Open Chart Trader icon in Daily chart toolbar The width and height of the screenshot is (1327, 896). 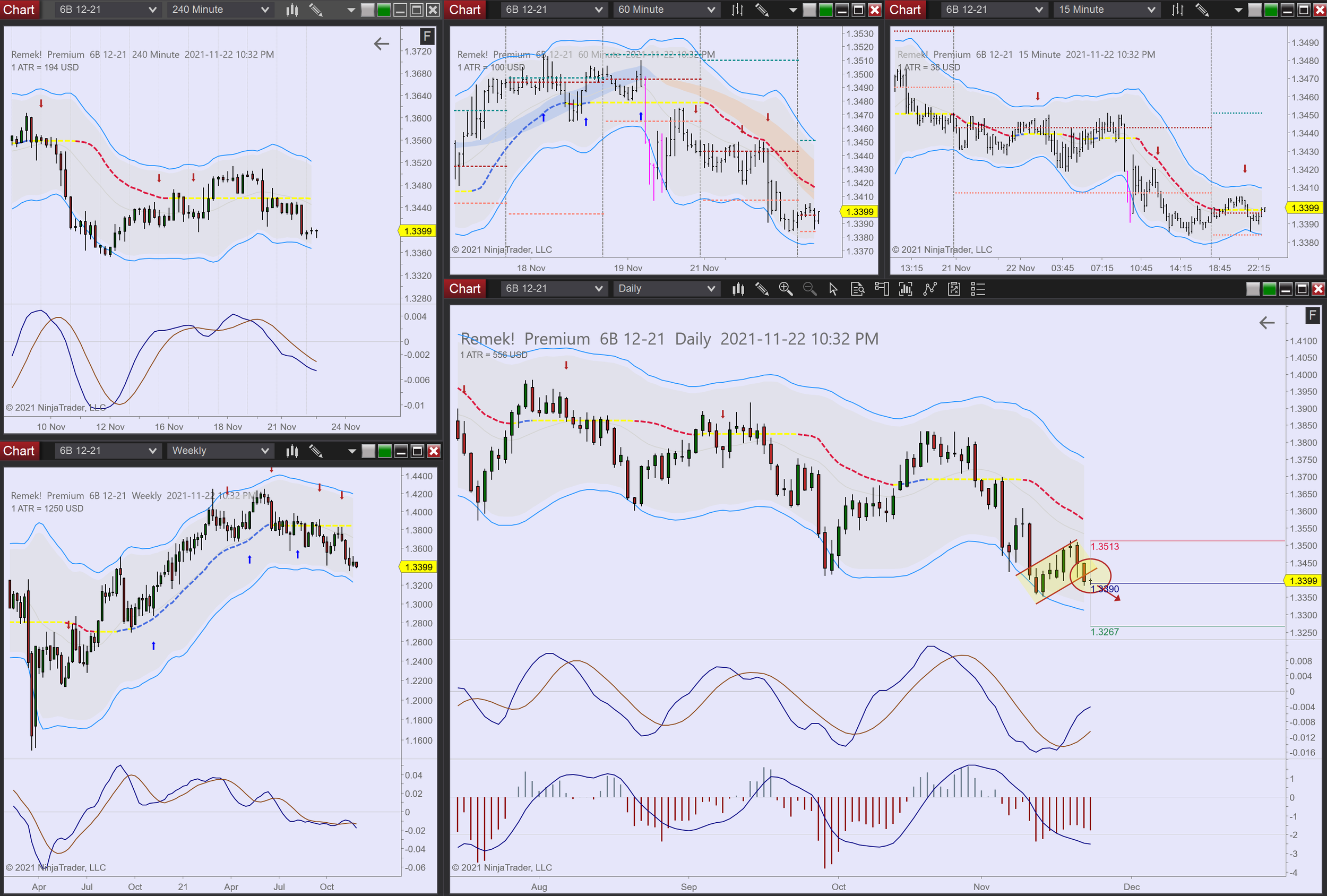coord(882,289)
